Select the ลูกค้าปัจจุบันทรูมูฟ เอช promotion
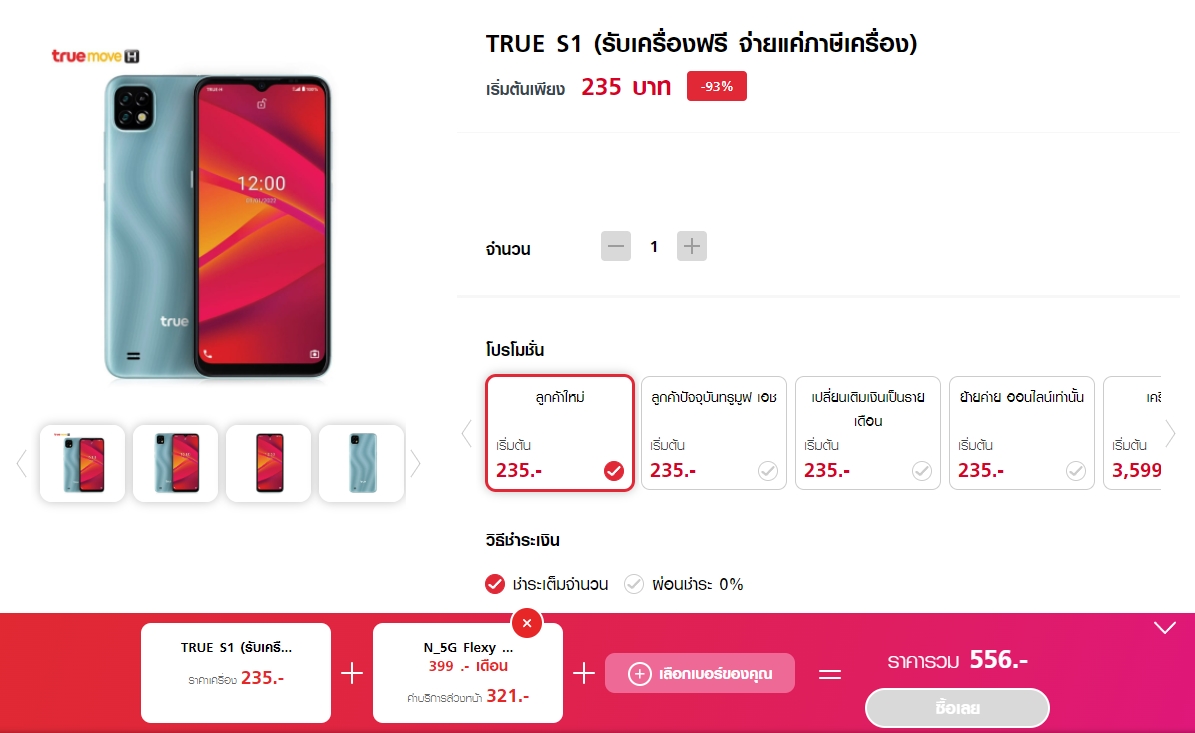The height and width of the screenshot is (733, 1195). (x=714, y=433)
